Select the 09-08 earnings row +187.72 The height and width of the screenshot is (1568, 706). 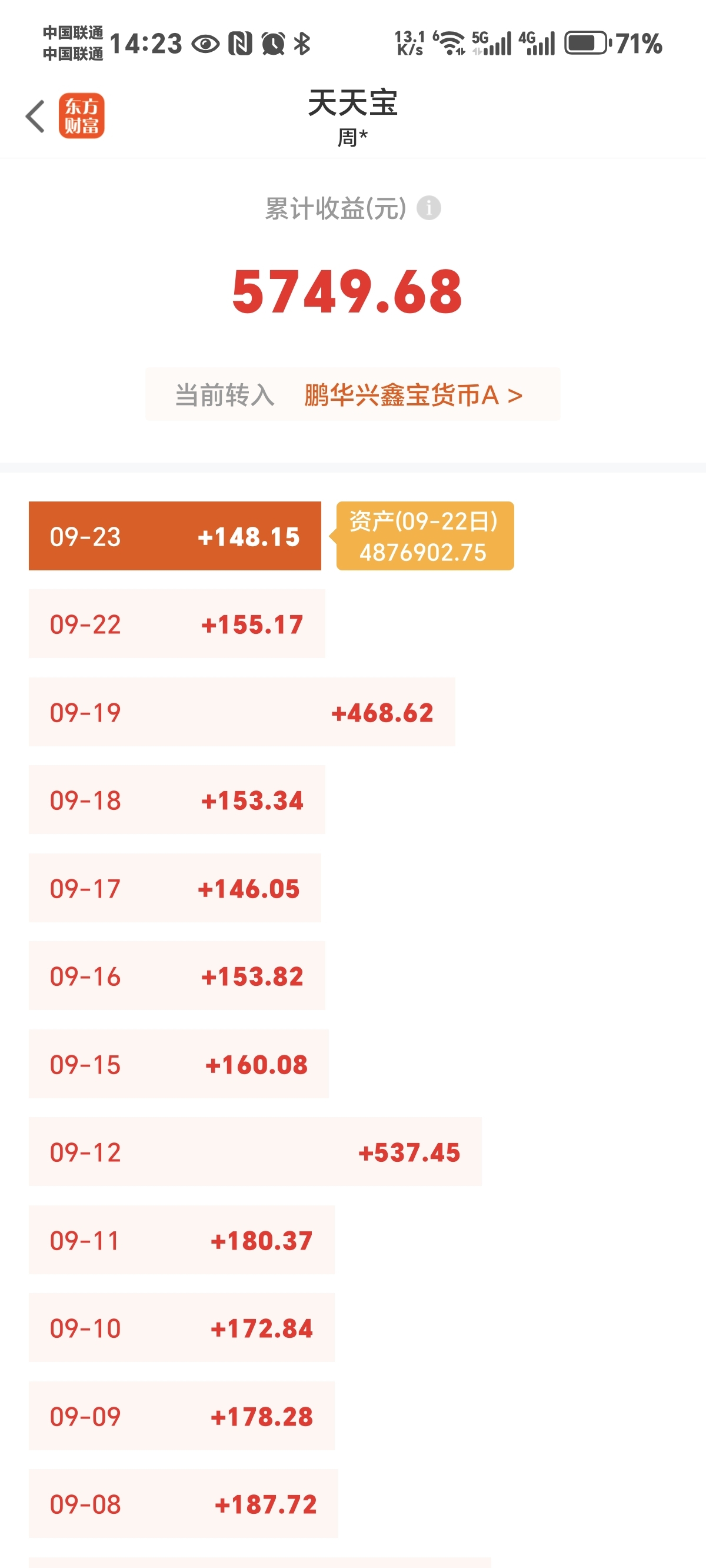pyautogui.click(x=183, y=1503)
